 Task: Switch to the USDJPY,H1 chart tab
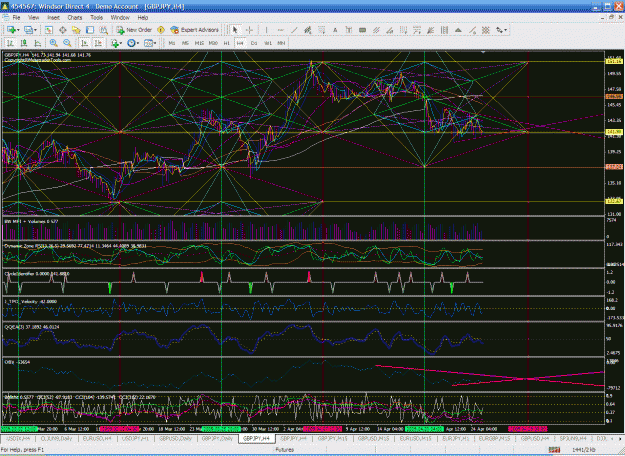click(135, 438)
